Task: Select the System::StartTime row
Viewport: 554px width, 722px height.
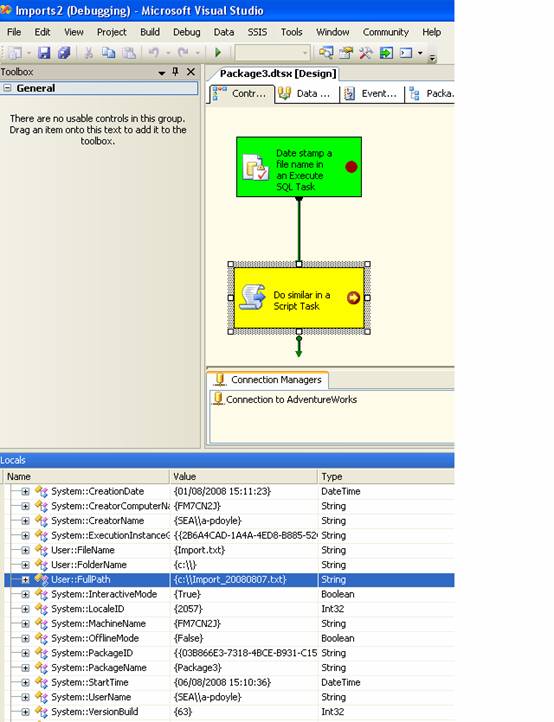Action: tap(229, 682)
